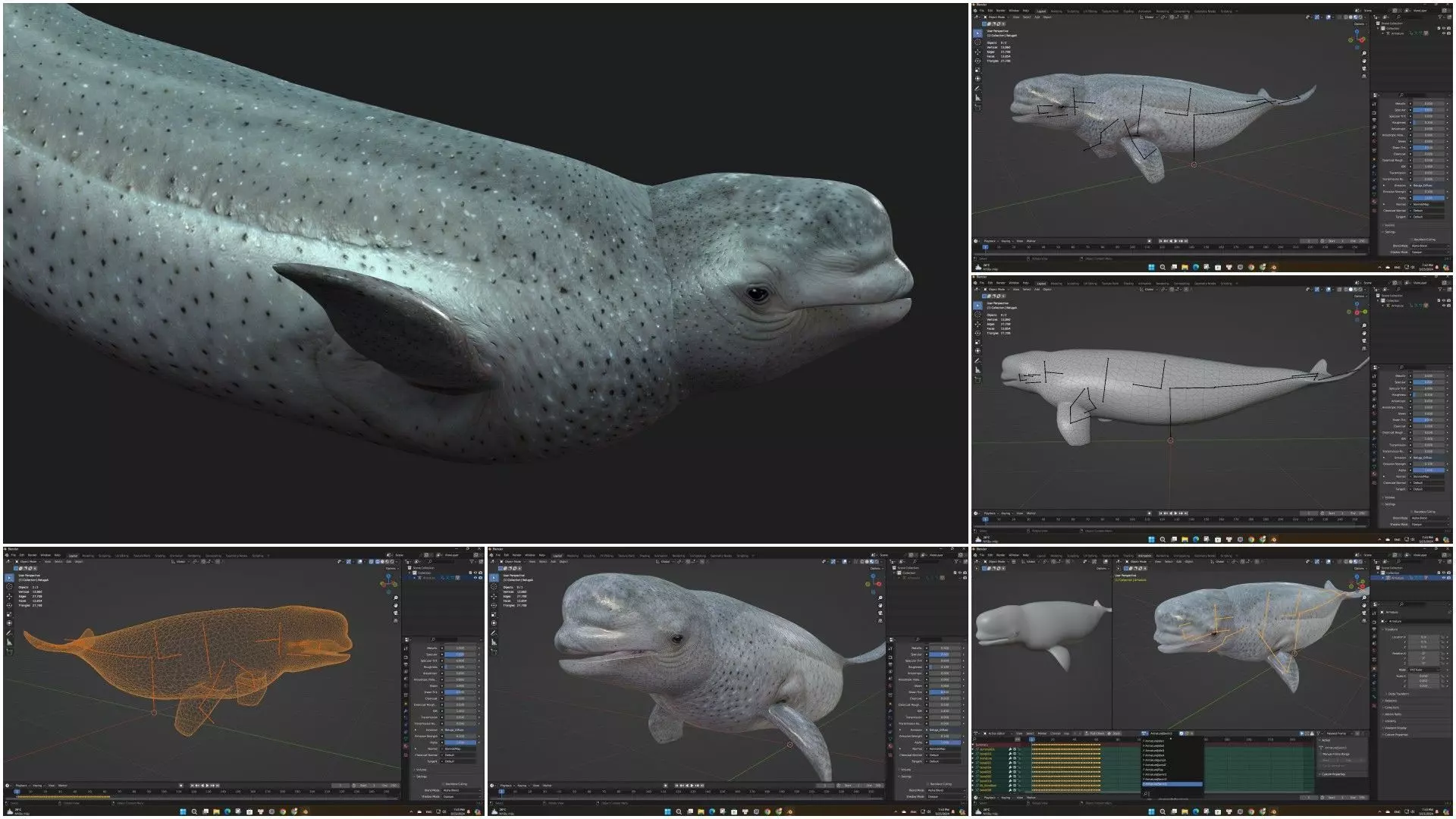Switch to Geometry Nodes tab in orange wireframe whale window

click(237, 555)
